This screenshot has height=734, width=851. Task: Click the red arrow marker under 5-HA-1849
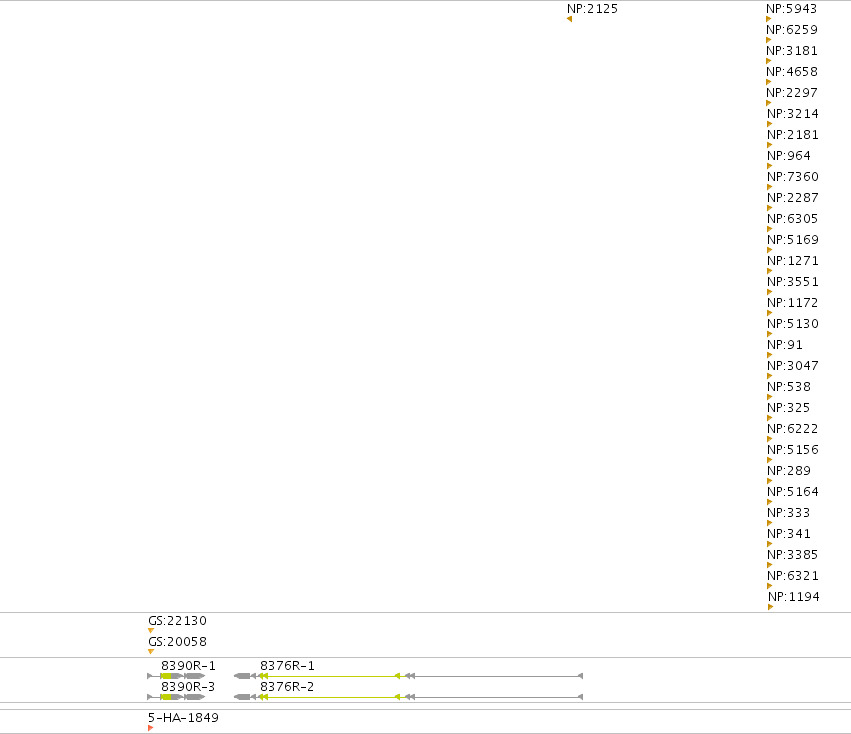coord(150,728)
